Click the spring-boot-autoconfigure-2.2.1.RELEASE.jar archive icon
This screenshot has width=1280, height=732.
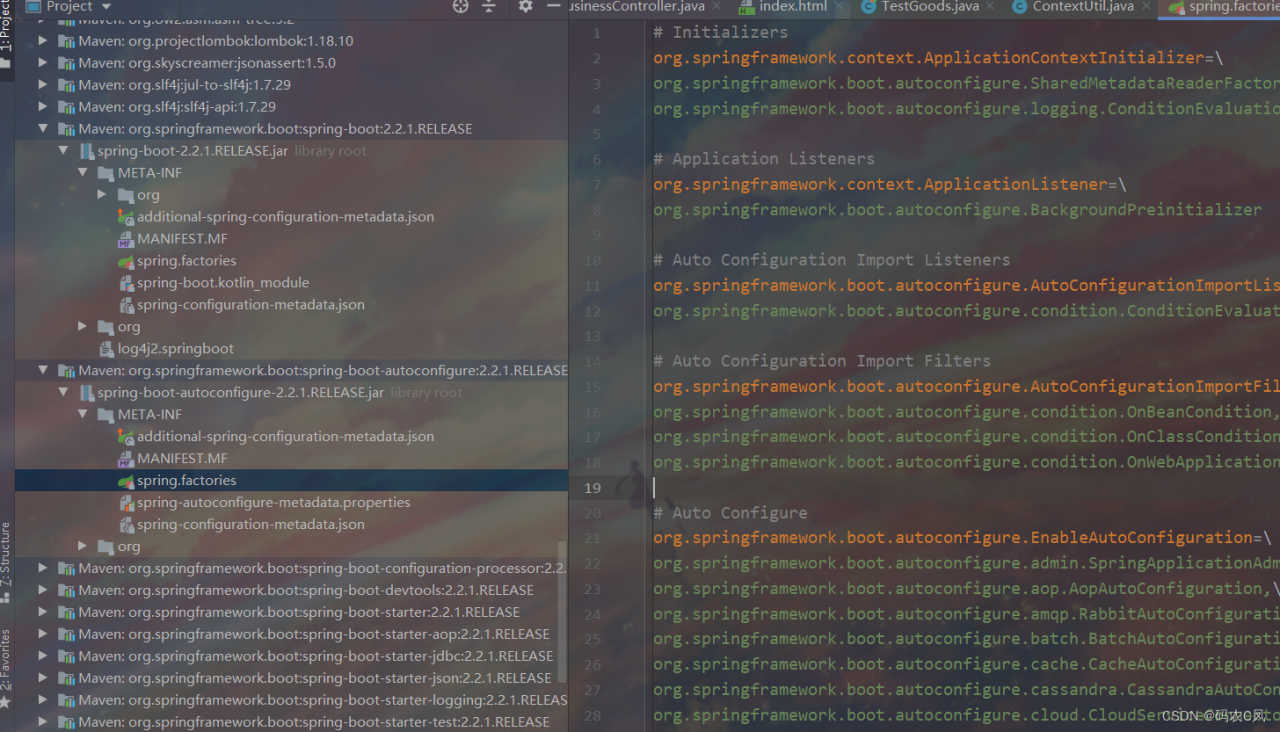[86, 393]
